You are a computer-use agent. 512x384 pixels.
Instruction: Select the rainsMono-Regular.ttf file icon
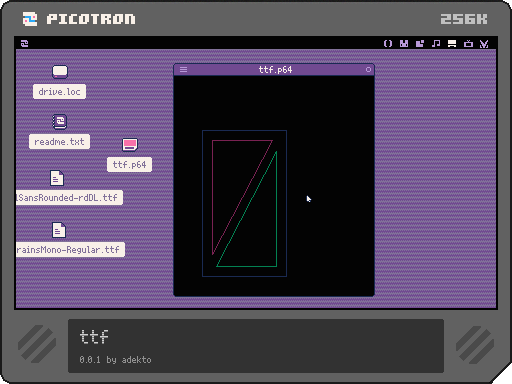[x=59, y=230]
